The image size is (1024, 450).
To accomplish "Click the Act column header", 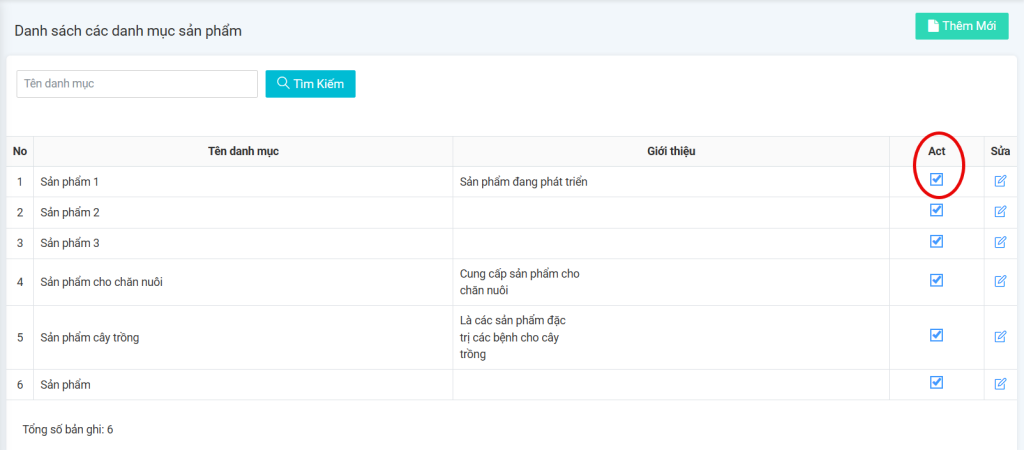I will (x=936, y=151).
